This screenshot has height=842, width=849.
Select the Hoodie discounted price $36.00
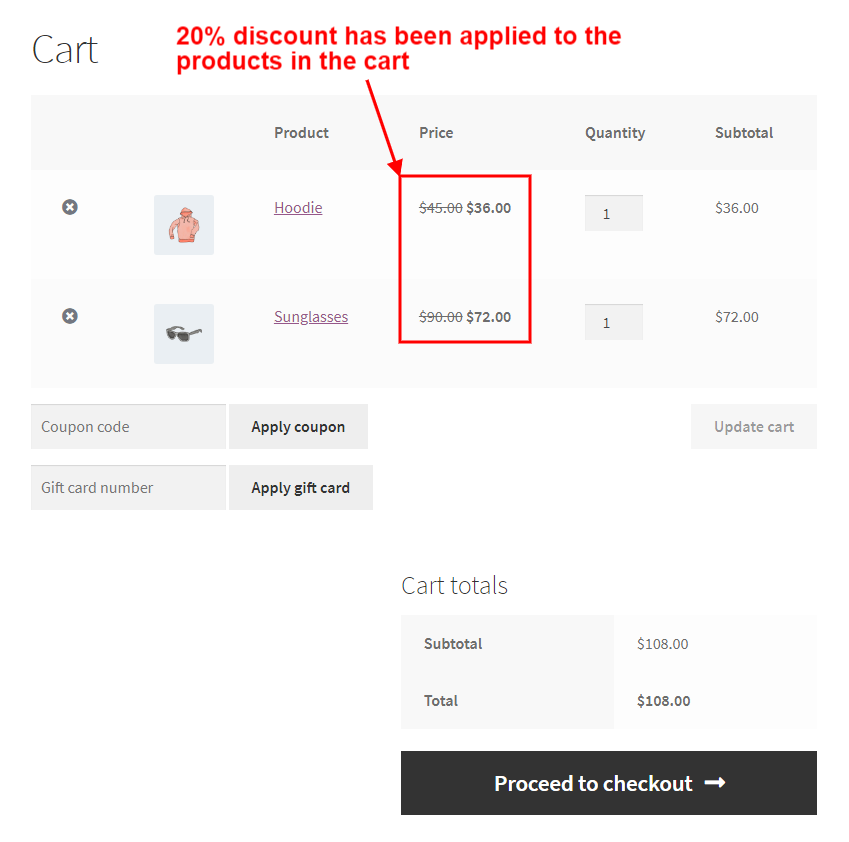488,208
